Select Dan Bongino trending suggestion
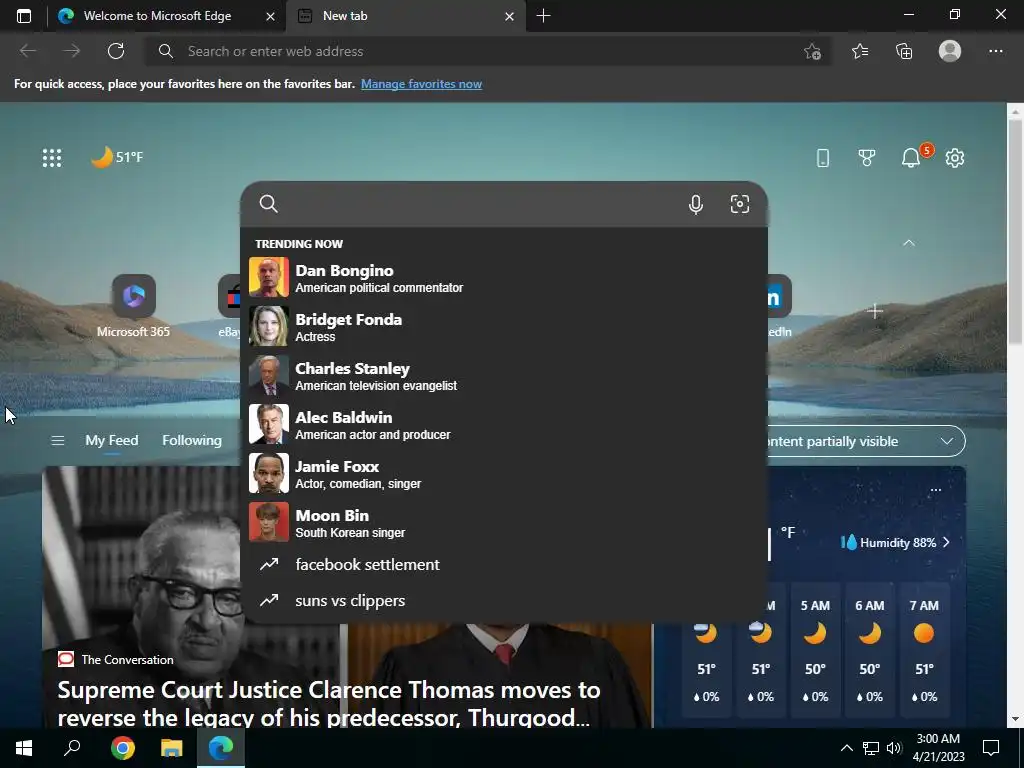The height and width of the screenshot is (768, 1024). click(x=503, y=278)
